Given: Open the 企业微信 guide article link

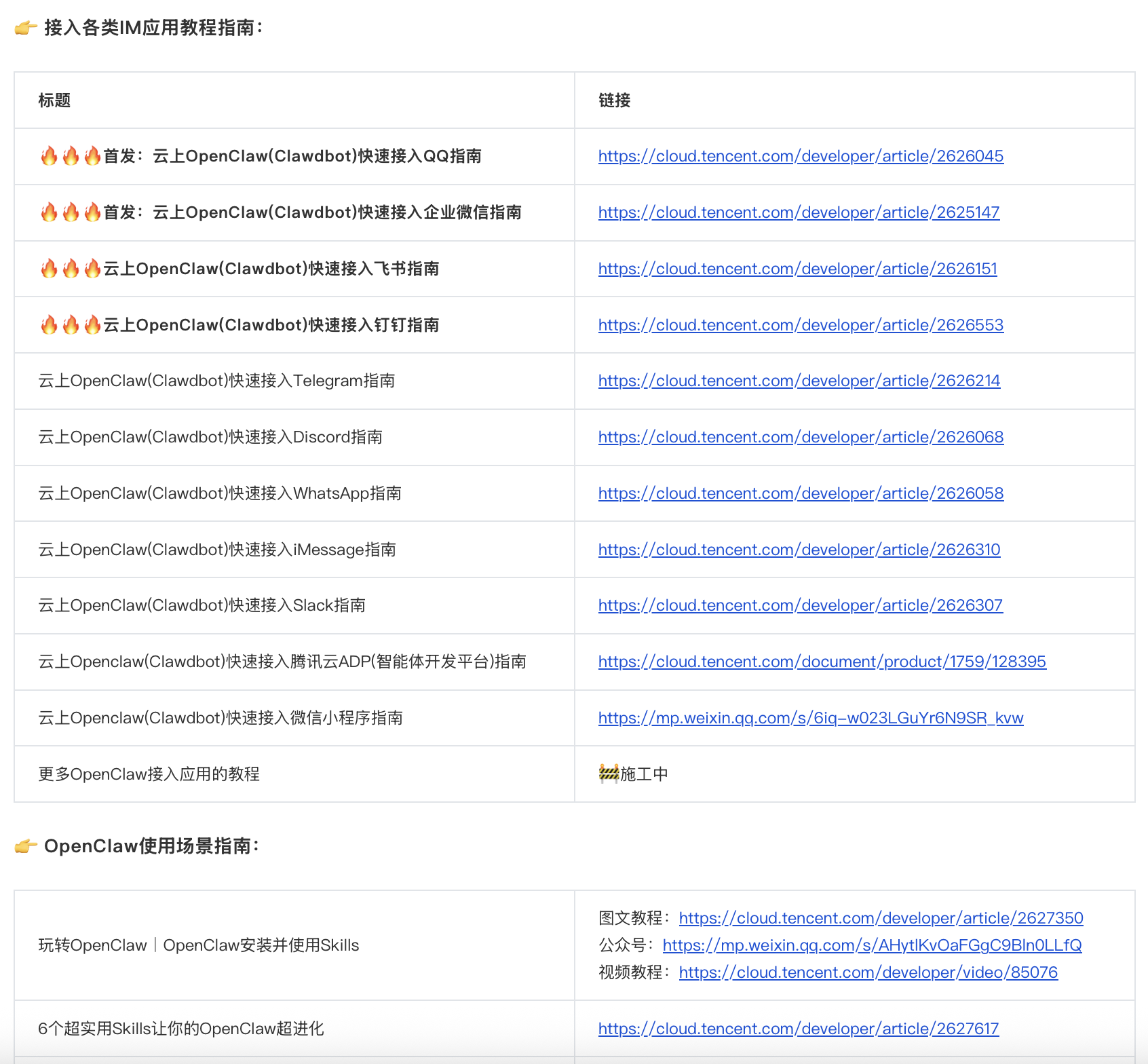Looking at the screenshot, I should coord(799,212).
